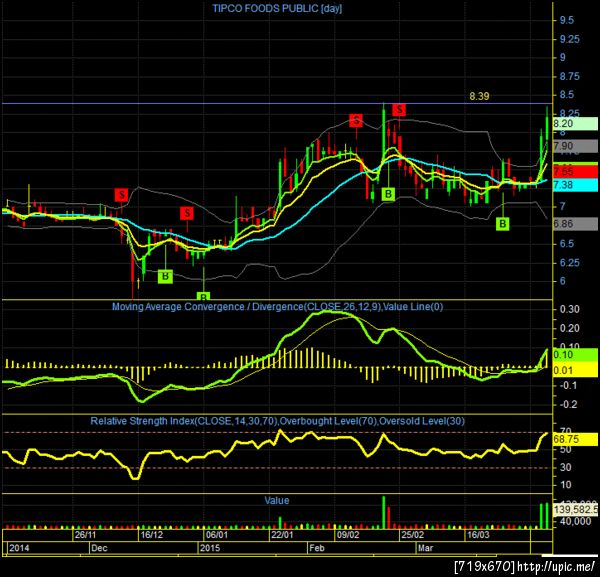Click the 16/03 date label
This screenshot has width=600, height=577.
click(478, 535)
